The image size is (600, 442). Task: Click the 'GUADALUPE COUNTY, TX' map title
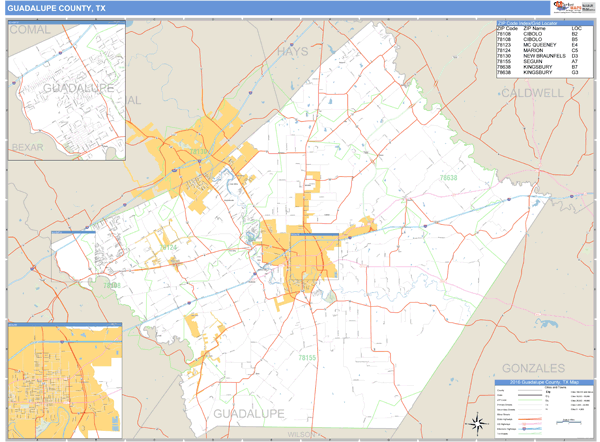56,8
